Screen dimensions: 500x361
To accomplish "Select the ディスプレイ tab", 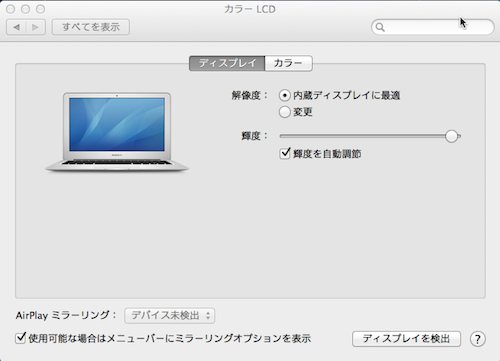I will coord(227,63).
